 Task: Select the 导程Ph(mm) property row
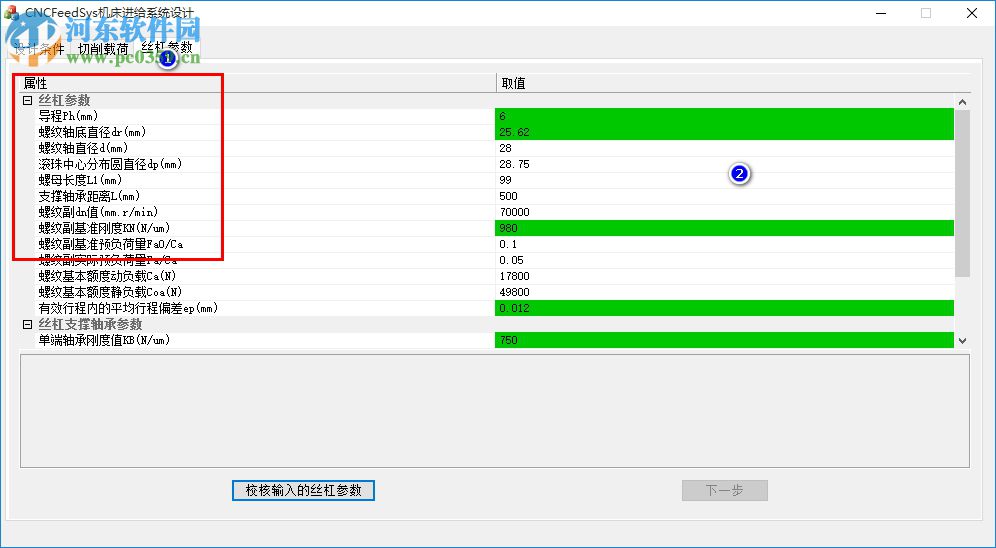coord(266,116)
